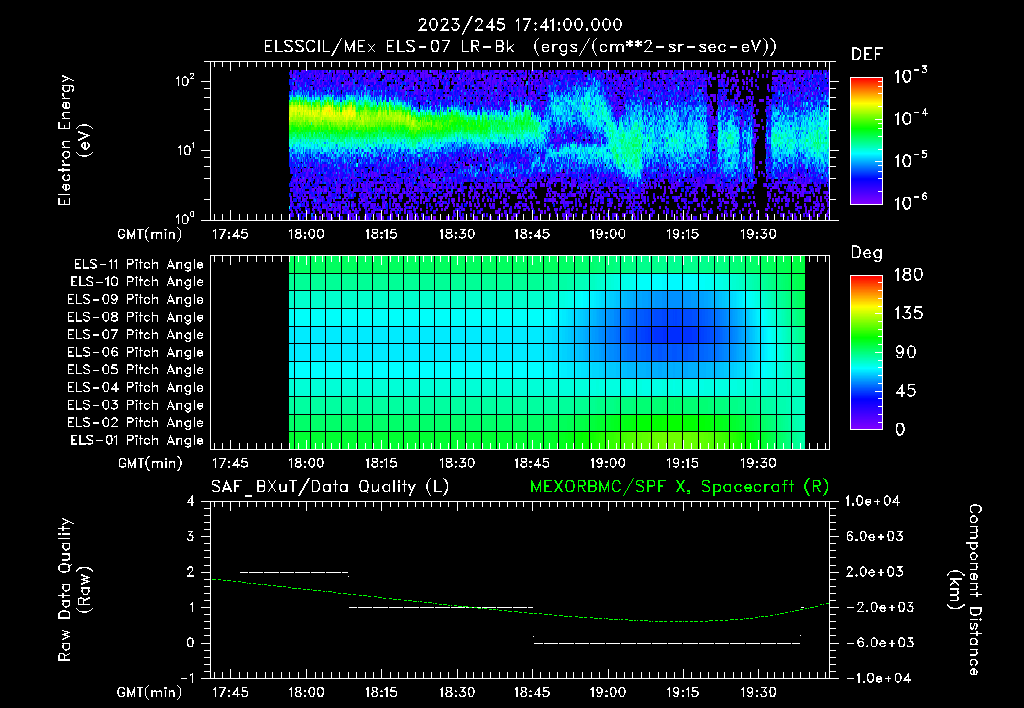1024x708 pixels.
Task: Click the 10^2 electron energy tick label
Action: pos(185,80)
